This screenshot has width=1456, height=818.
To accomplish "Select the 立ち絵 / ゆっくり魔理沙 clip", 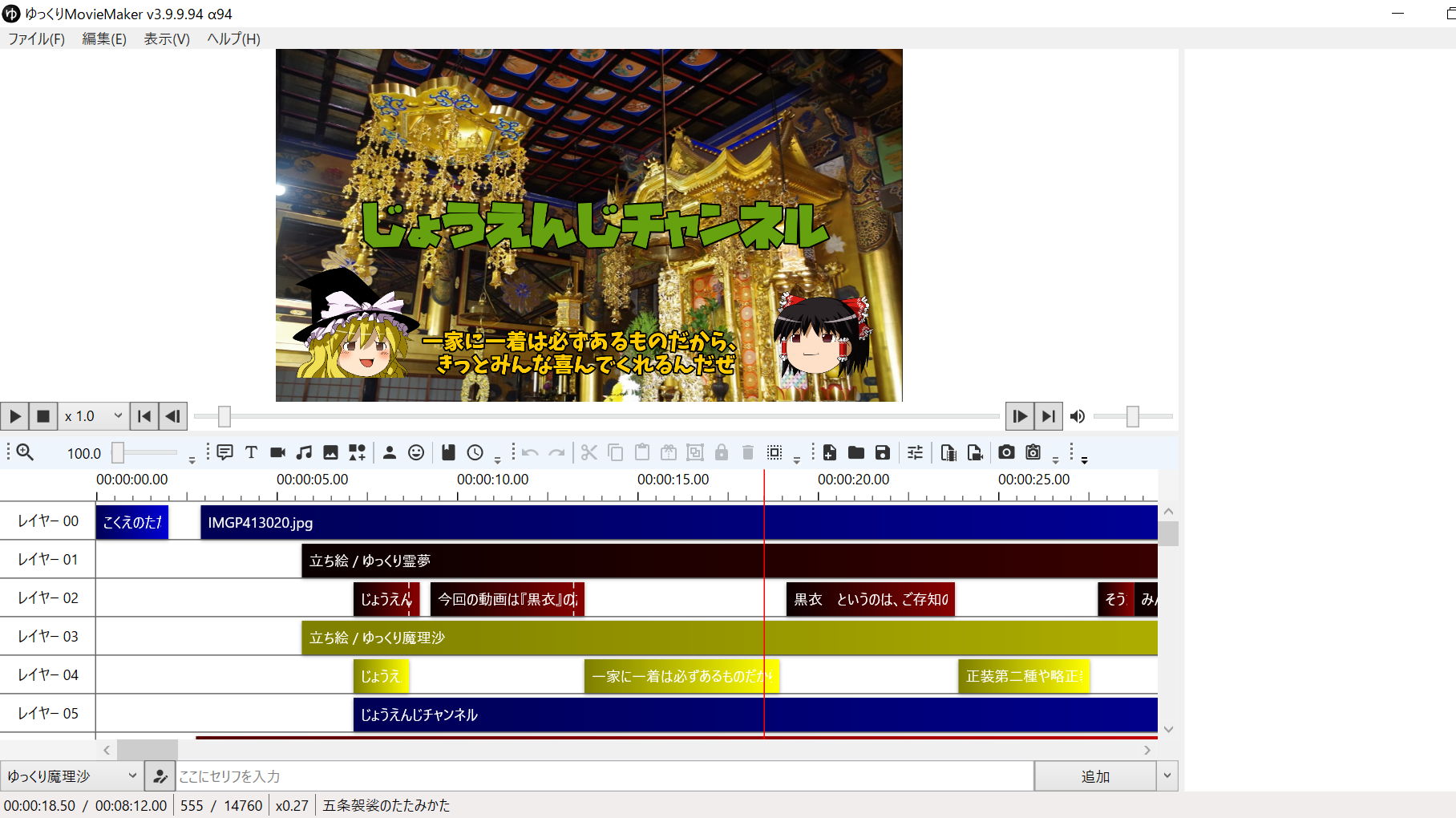I will (x=729, y=638).
